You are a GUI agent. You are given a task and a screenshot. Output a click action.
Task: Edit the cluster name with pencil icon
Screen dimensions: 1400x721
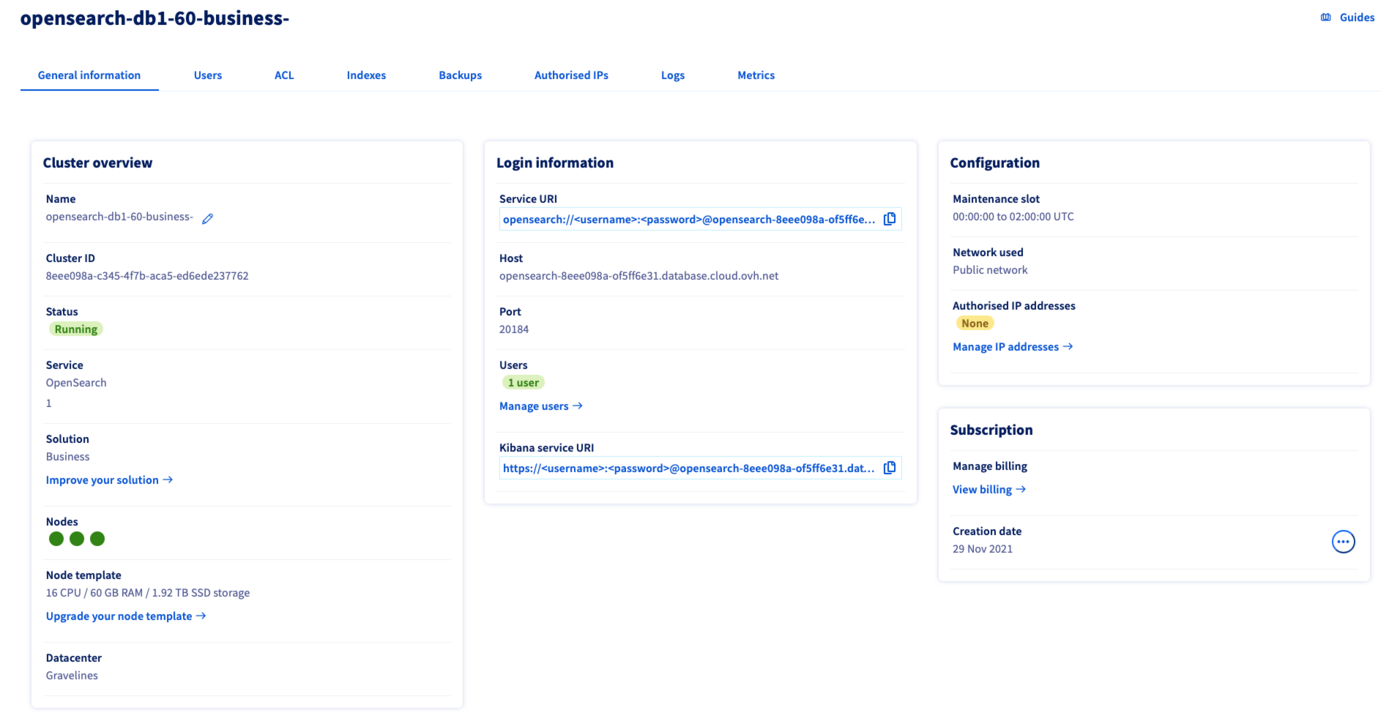click(207, 217)
